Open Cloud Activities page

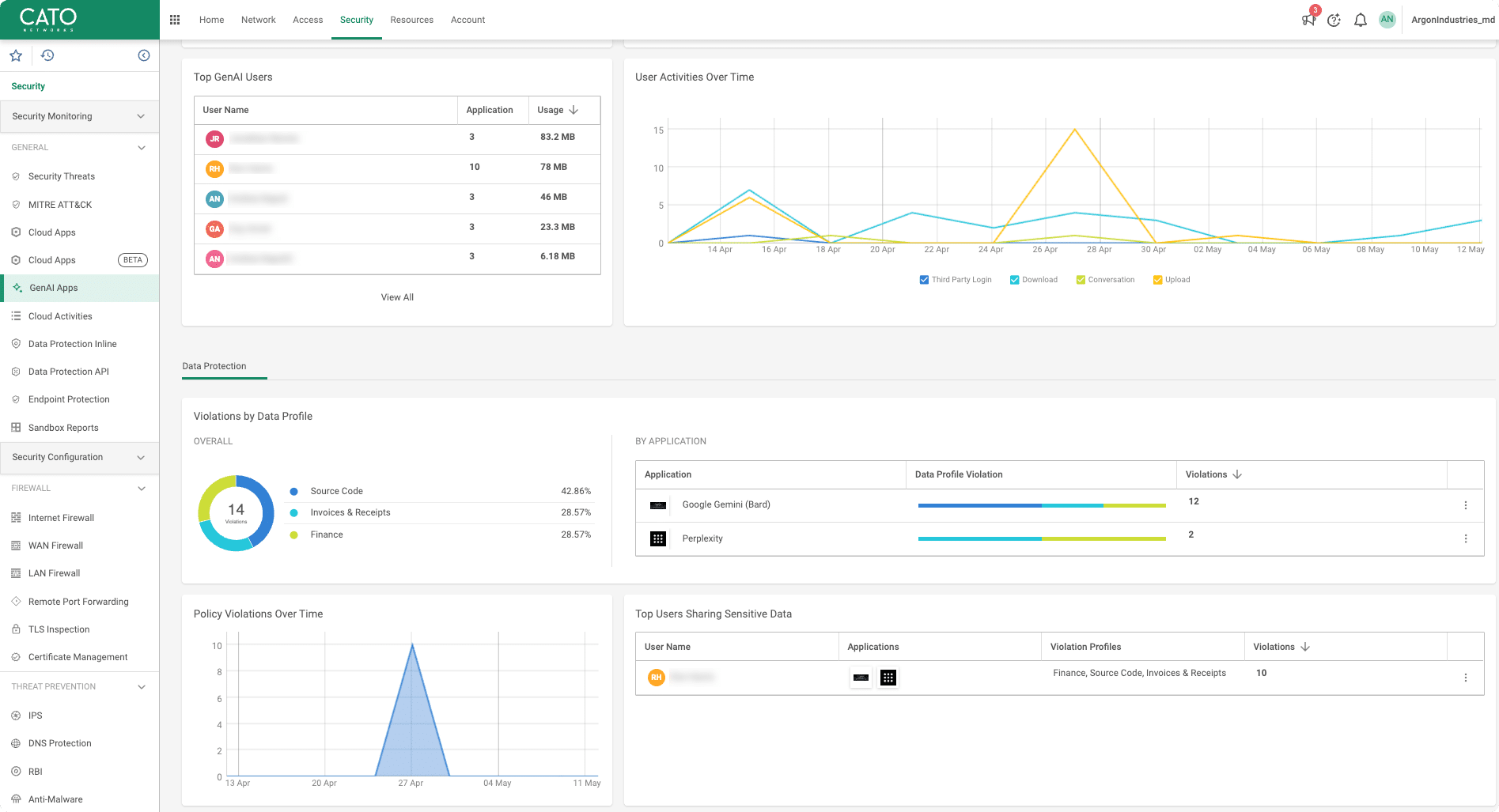60,316
